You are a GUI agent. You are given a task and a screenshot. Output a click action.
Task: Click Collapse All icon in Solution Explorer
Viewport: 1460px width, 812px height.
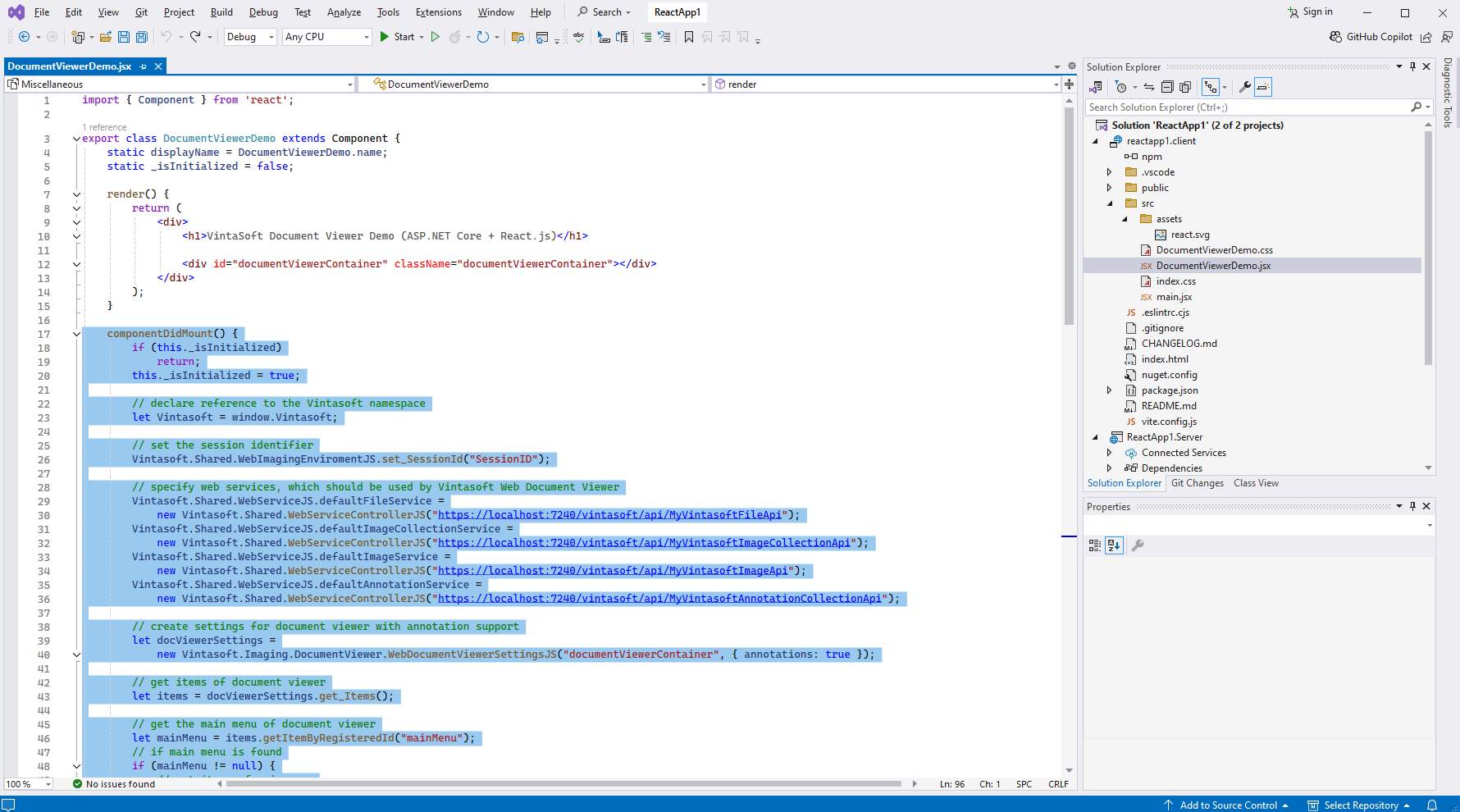tap(1167, 87)
